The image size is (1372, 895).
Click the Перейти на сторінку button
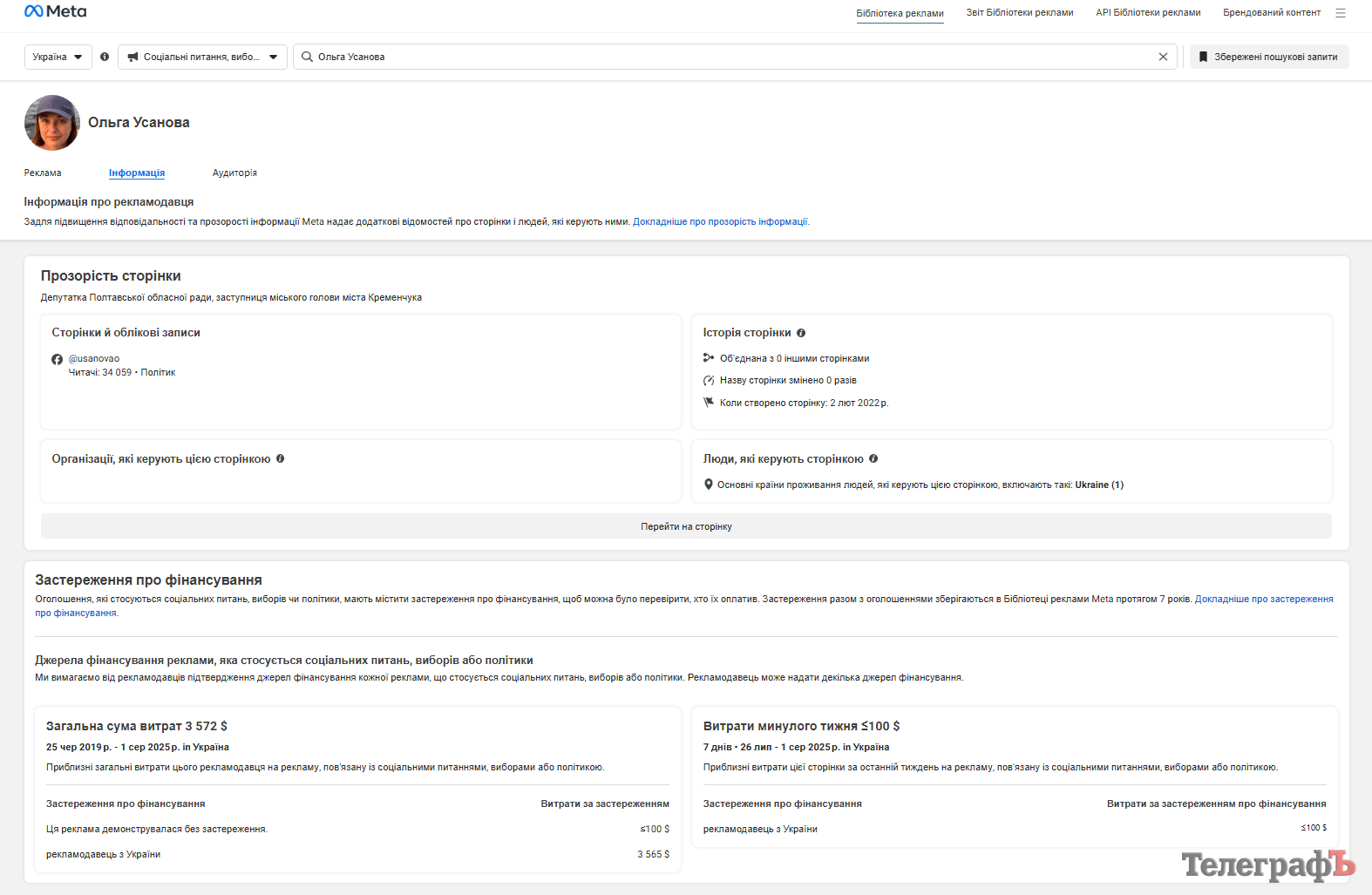coord(686,526)
